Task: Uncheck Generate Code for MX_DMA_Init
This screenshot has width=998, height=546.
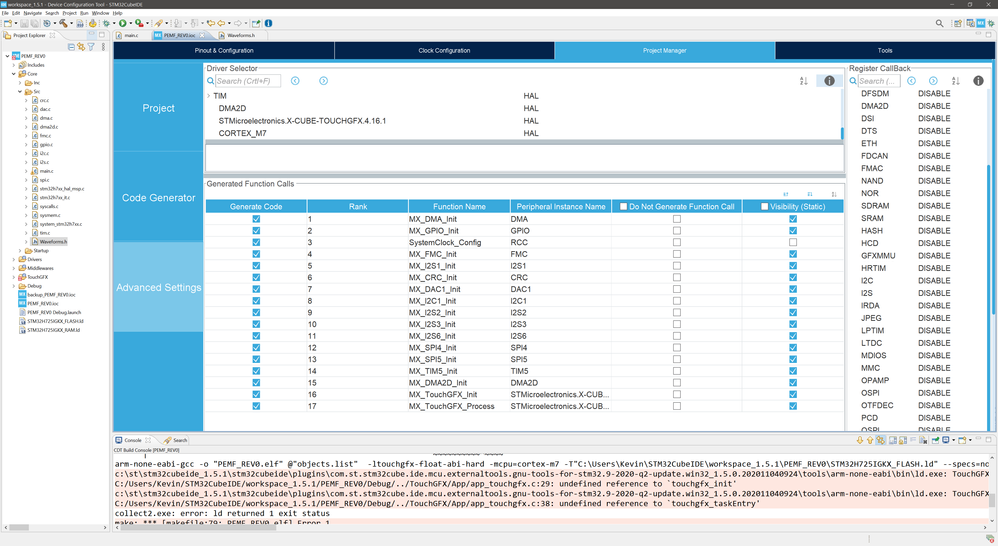Action: coord(256,219)
